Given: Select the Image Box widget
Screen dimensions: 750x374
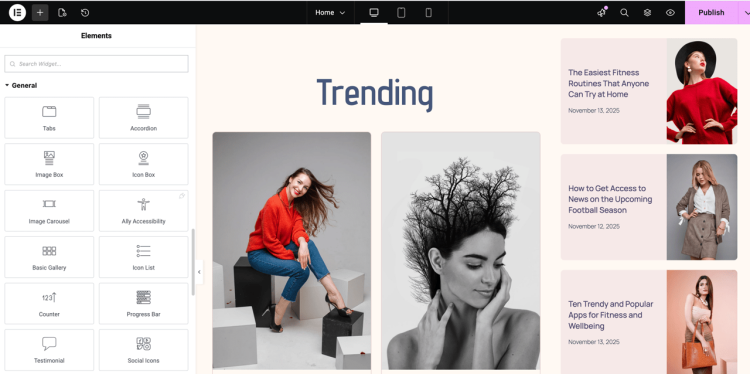Looking at the screenshot, I should 49,164.
